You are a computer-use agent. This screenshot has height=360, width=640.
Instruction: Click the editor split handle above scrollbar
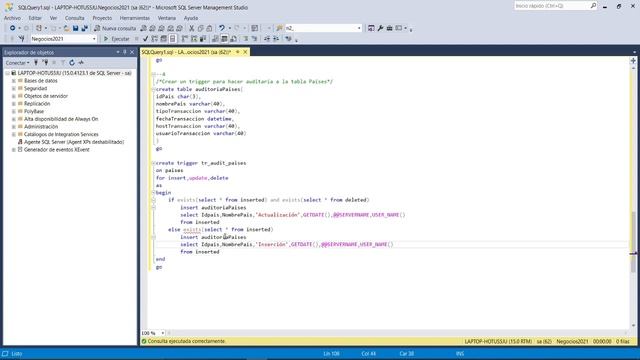633,60
